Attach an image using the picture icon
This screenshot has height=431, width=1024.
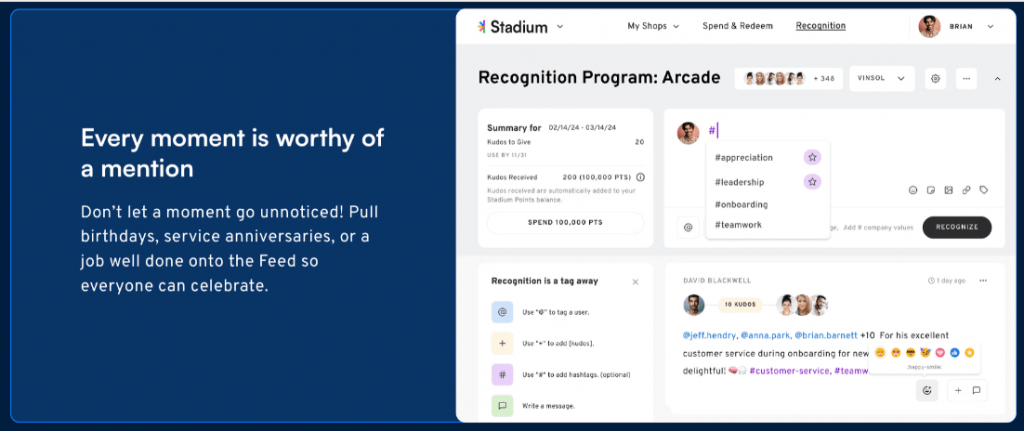pyautogui.click(x=948, y=190)
